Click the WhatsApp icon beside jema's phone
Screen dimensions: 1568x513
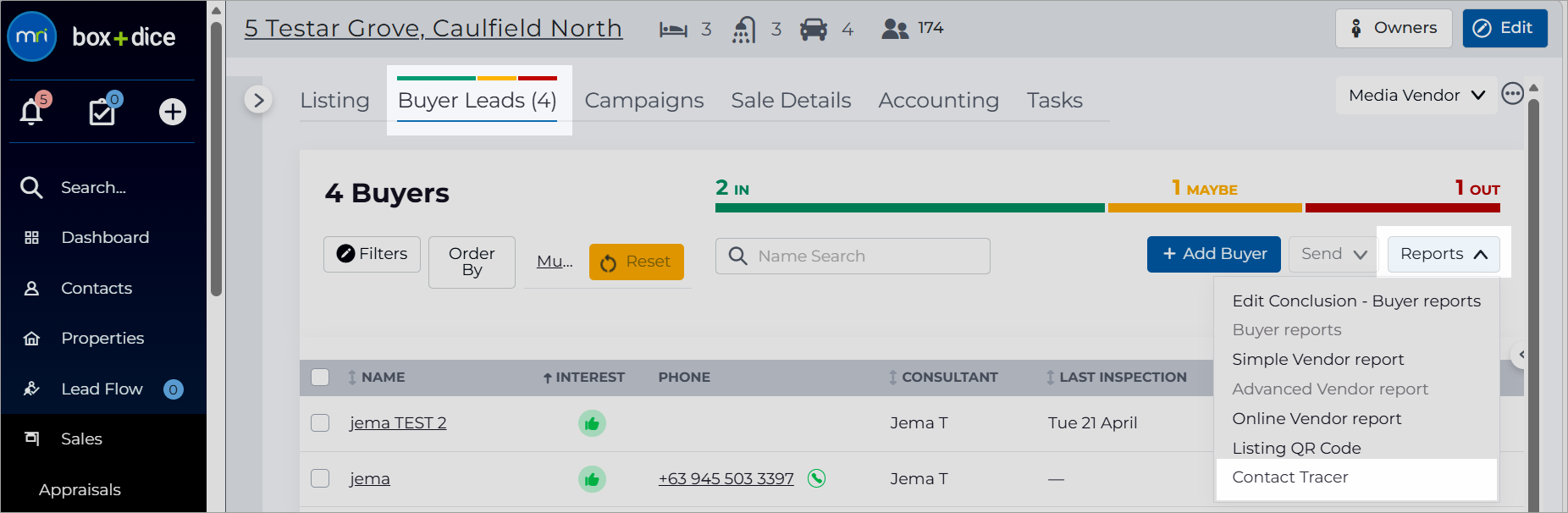(816, 478)
